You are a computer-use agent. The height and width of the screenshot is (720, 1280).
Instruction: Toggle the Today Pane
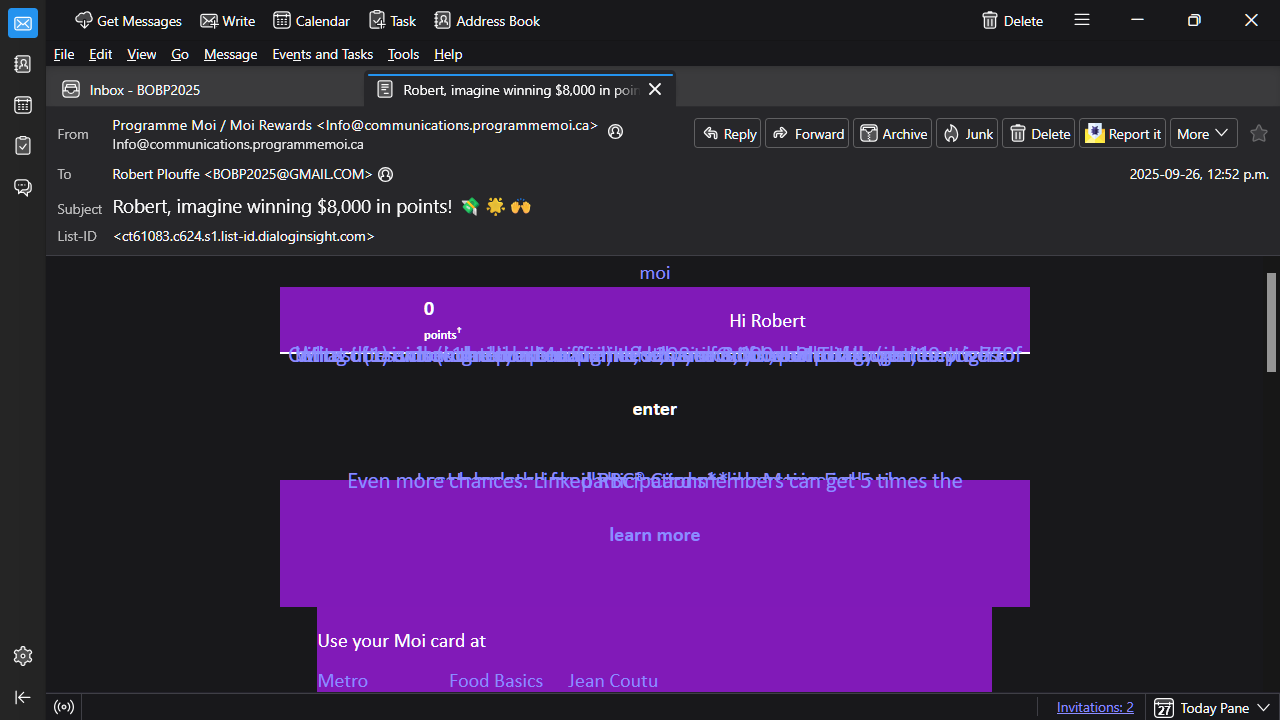1212,707
